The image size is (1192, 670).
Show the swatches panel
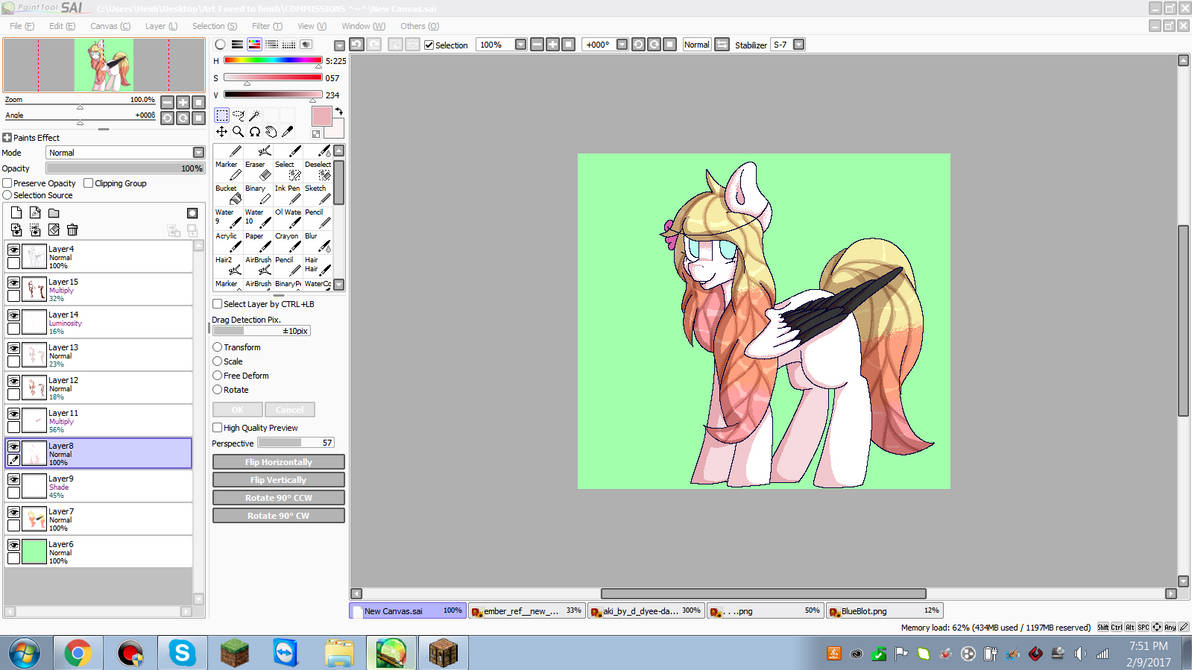tap(289, 45)
